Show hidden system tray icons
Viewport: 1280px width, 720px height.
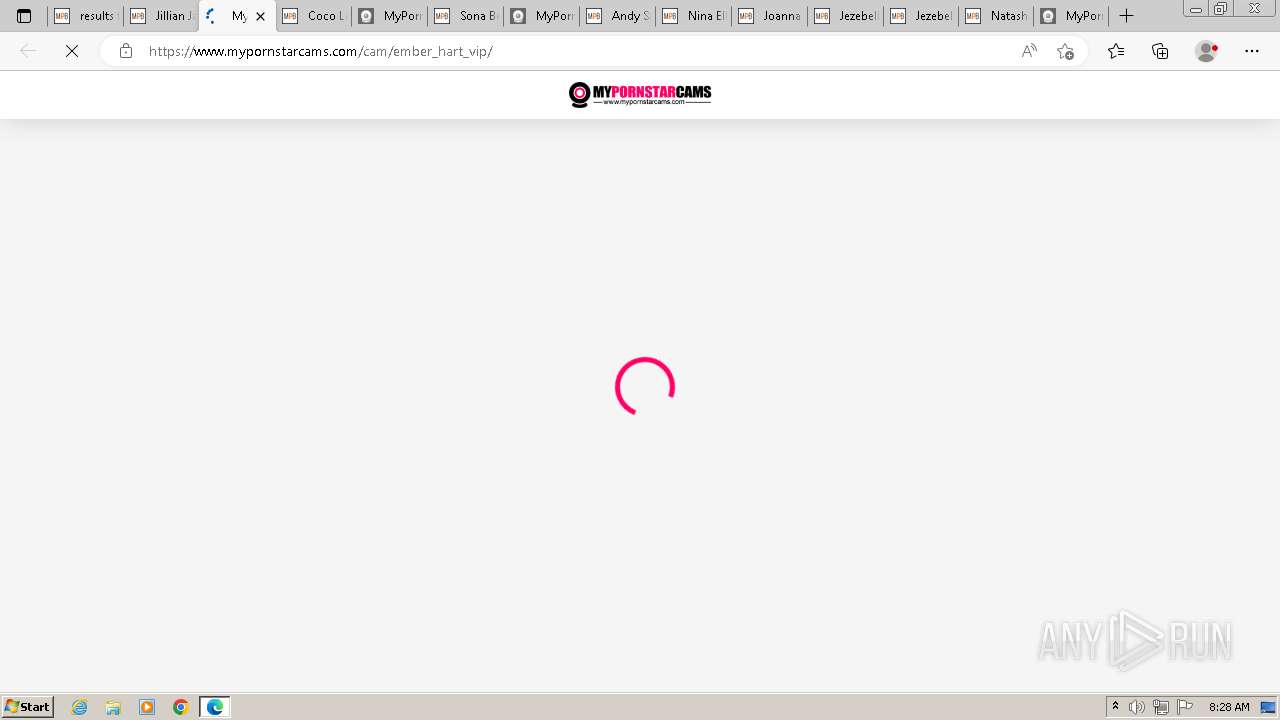(1116, 707)
